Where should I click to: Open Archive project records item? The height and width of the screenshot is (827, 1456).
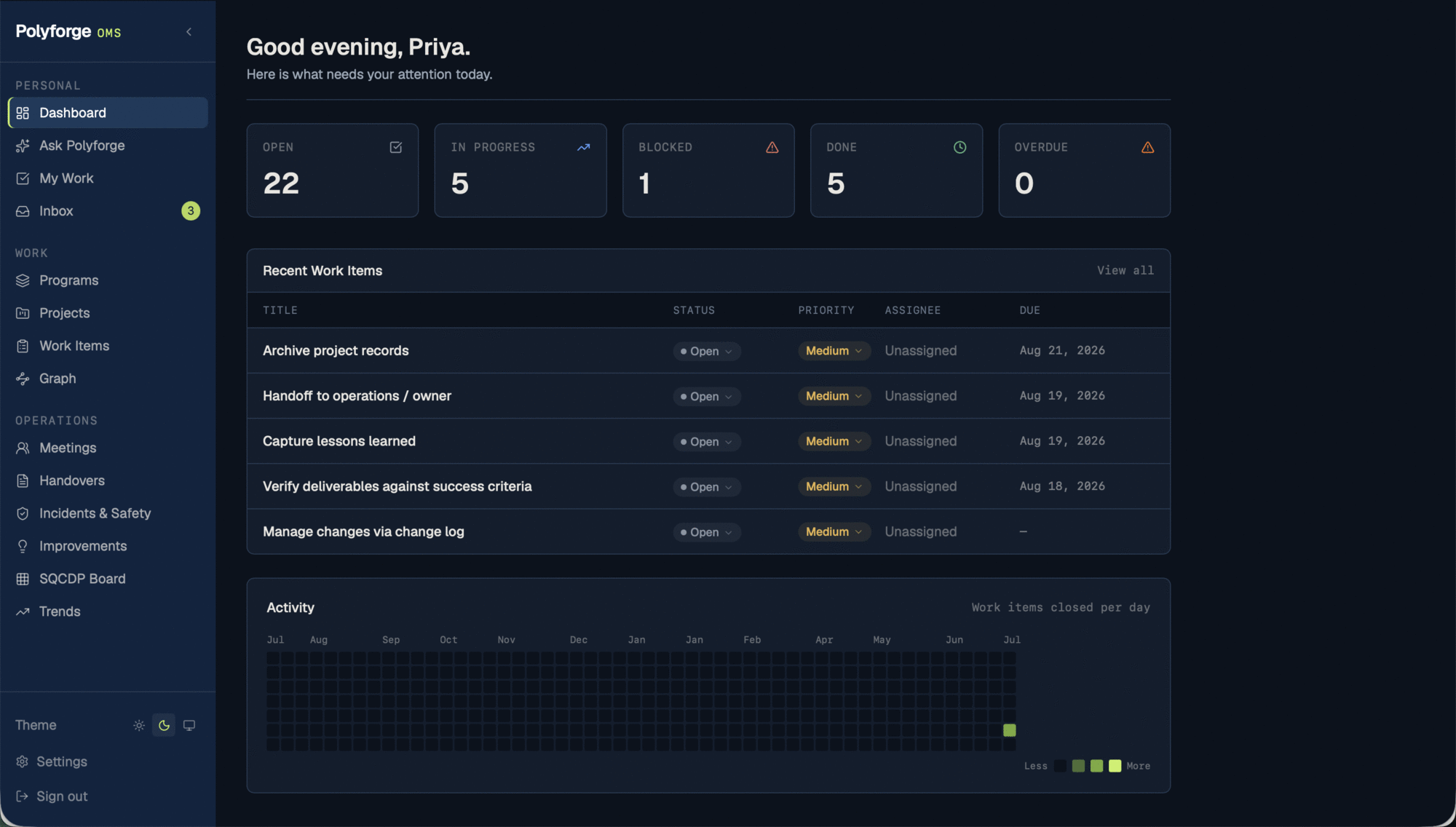pos(336,351)
